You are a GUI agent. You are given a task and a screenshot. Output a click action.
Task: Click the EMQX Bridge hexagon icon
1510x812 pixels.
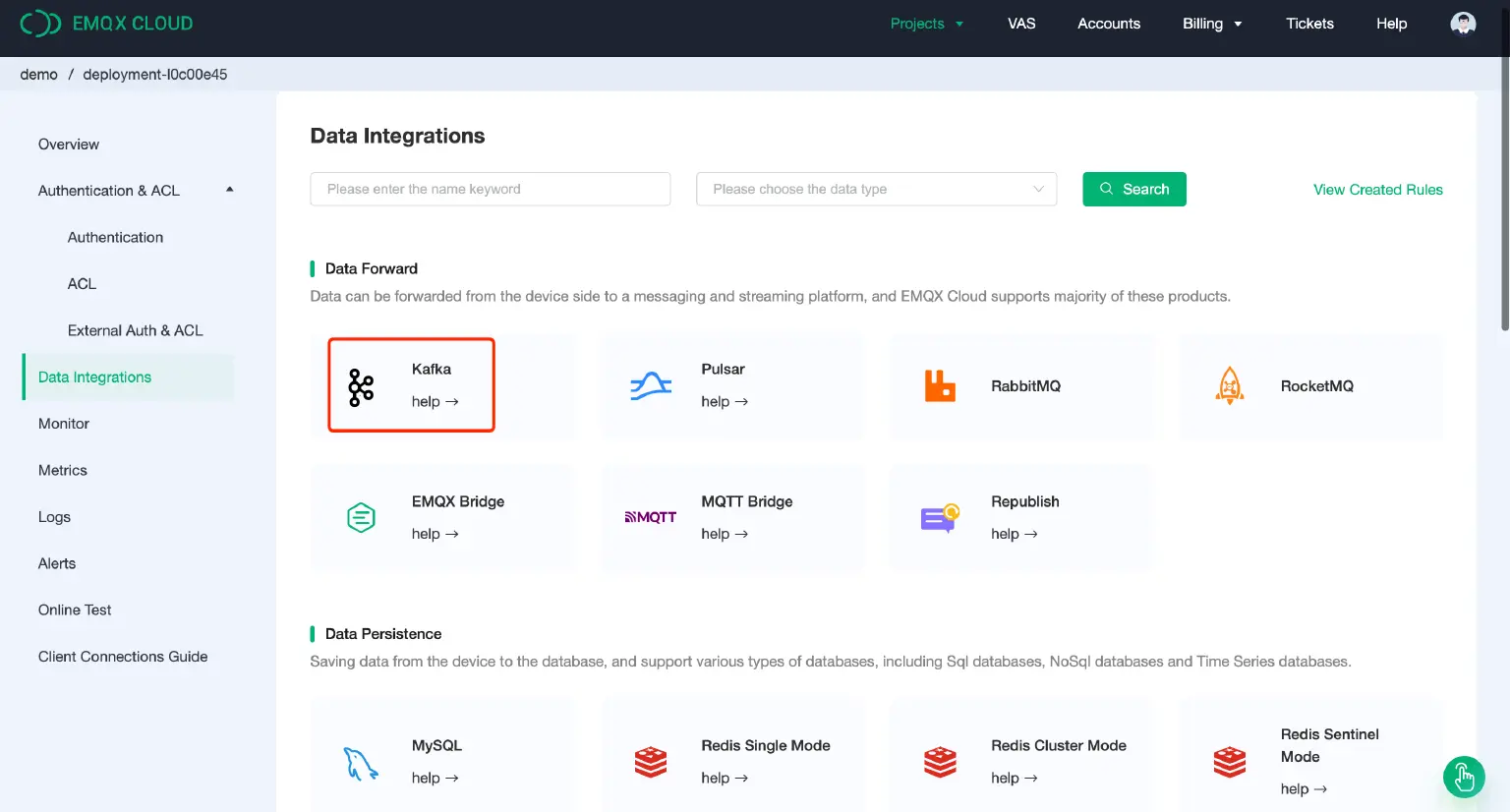360,517
